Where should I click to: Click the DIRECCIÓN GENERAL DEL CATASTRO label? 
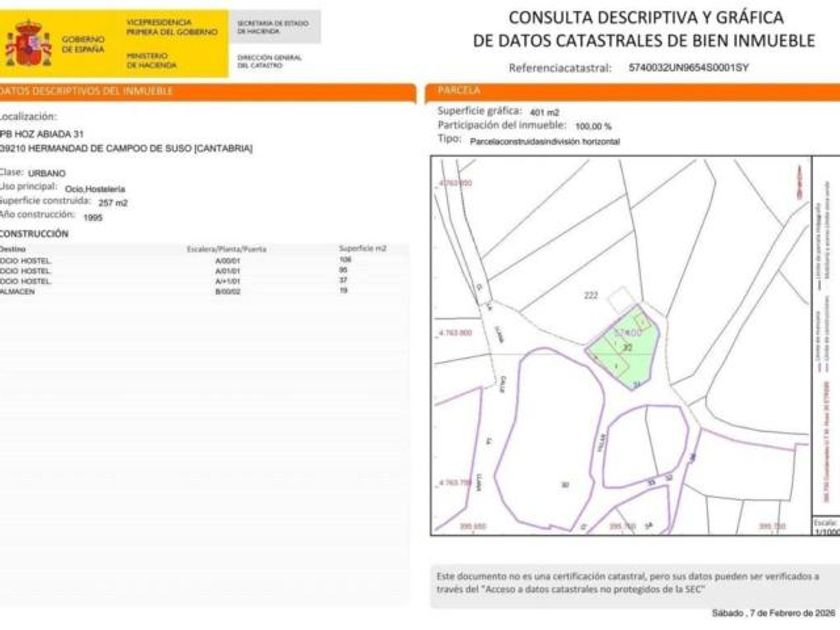(269, 61)
